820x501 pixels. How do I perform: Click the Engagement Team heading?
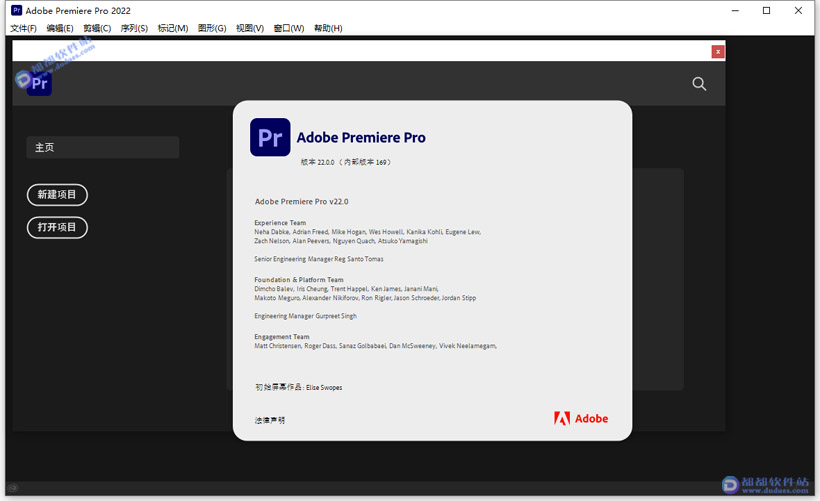[282, 337]
